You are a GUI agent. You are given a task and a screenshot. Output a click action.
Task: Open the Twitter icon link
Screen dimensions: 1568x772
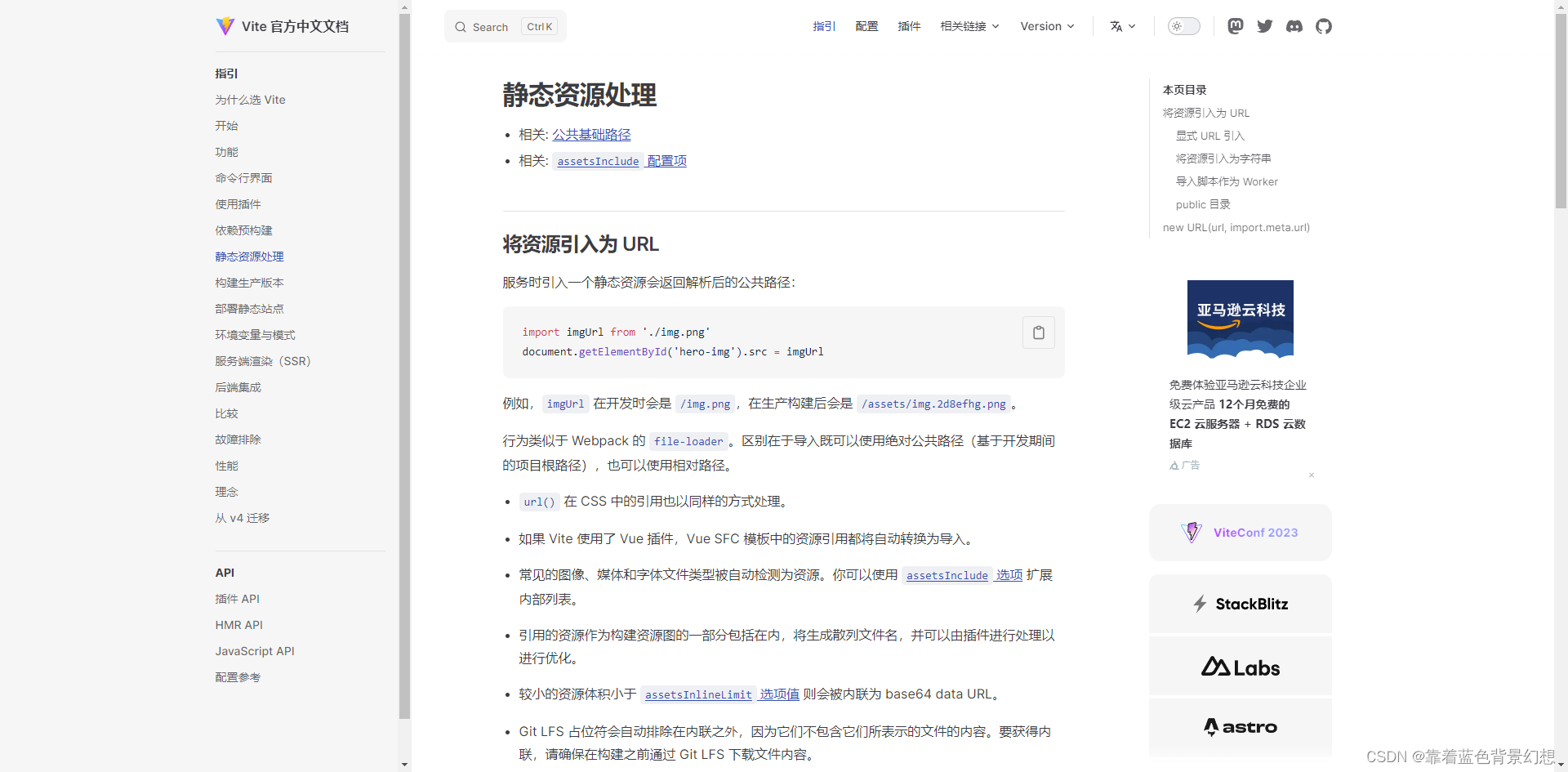(1265, 26)
